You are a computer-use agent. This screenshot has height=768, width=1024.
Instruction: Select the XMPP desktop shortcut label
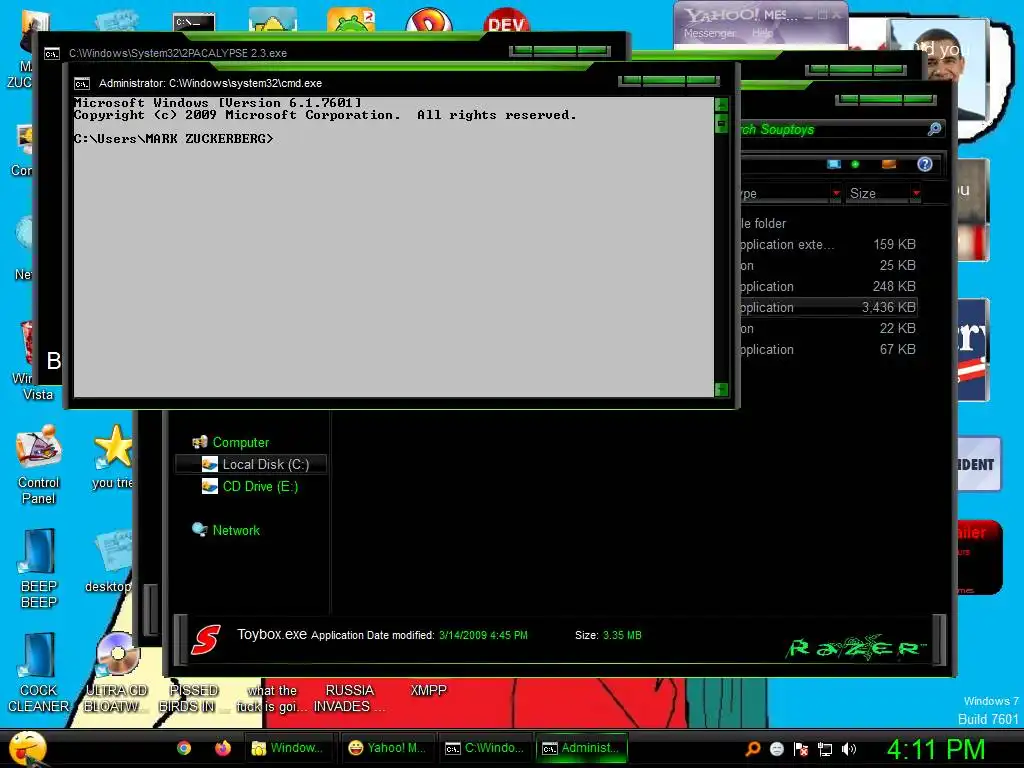tap(428, 690)
